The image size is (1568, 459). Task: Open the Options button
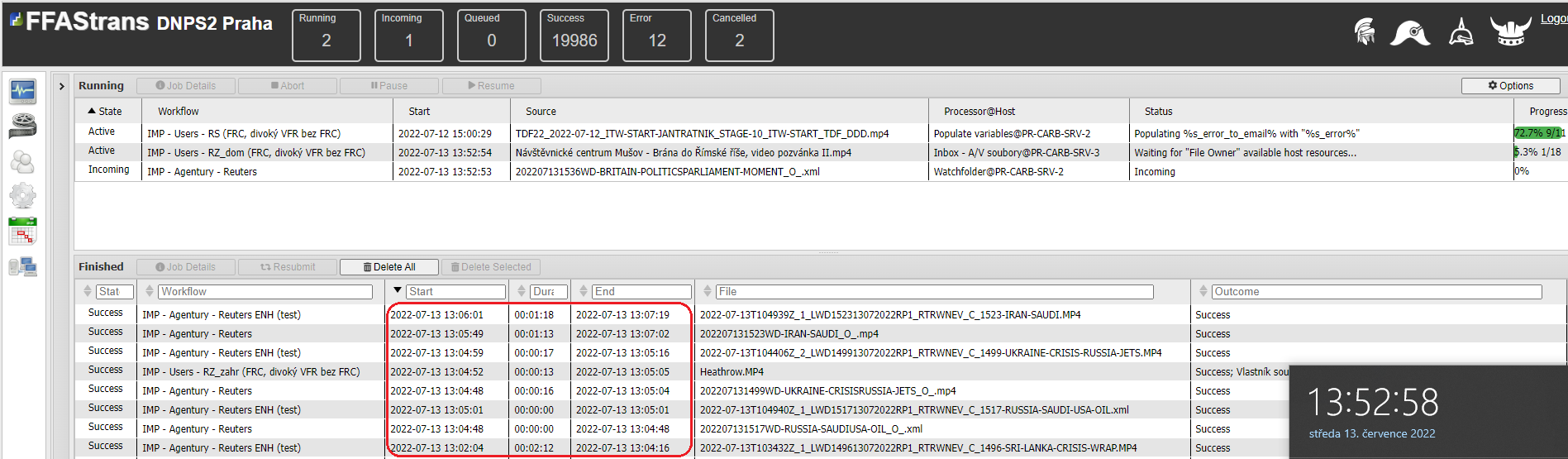point(1510,86)
